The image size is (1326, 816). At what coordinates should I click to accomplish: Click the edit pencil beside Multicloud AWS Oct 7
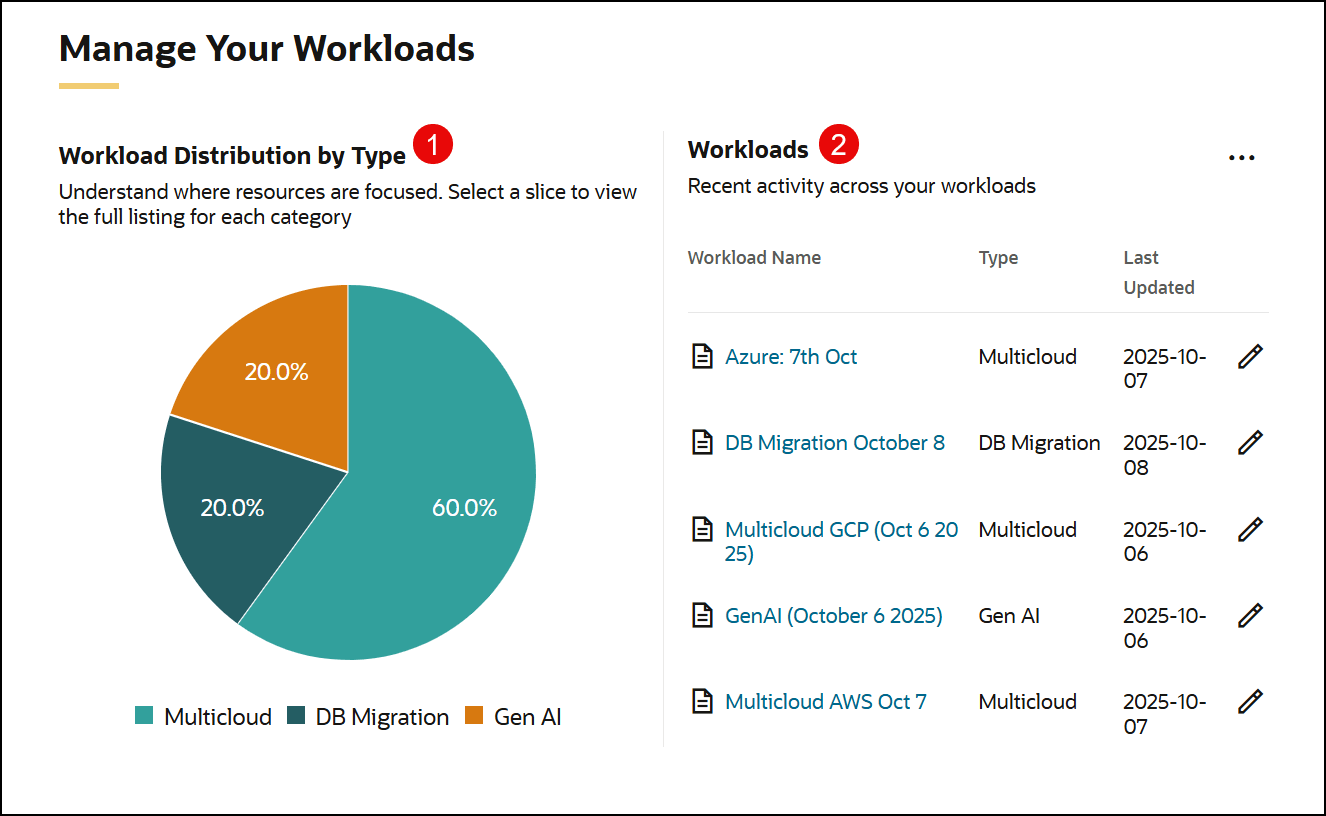[x=1250, y=701]
